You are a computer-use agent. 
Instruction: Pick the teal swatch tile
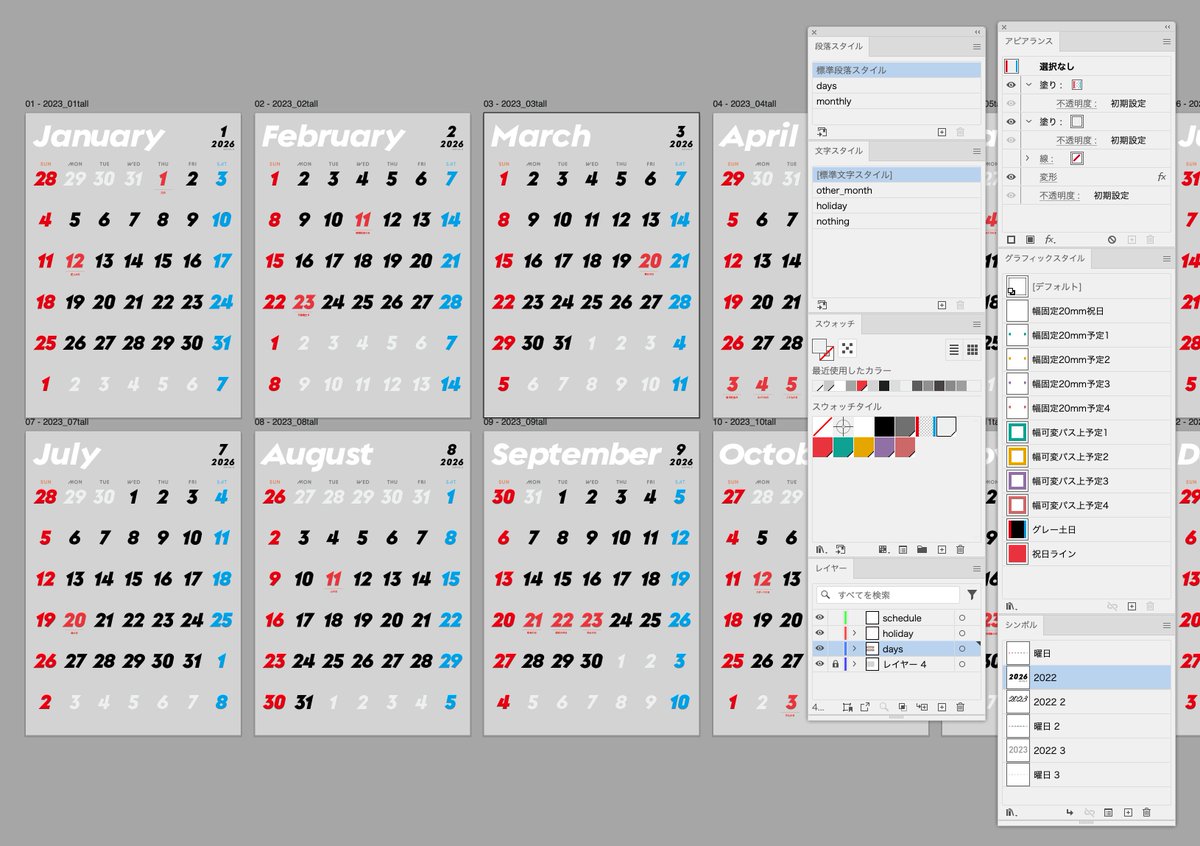(844, 448)
